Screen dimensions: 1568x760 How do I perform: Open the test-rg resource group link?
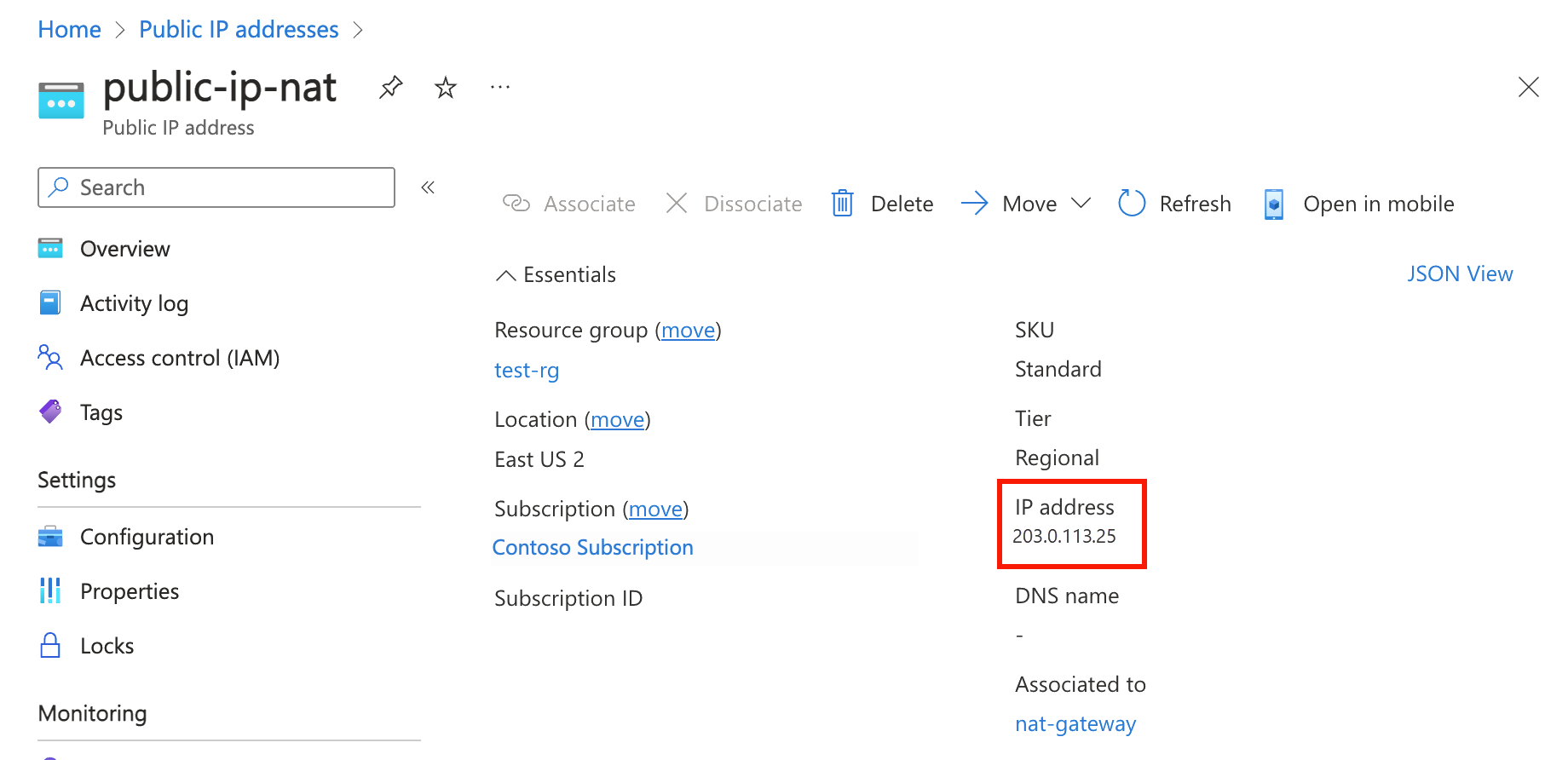[527, 371]
